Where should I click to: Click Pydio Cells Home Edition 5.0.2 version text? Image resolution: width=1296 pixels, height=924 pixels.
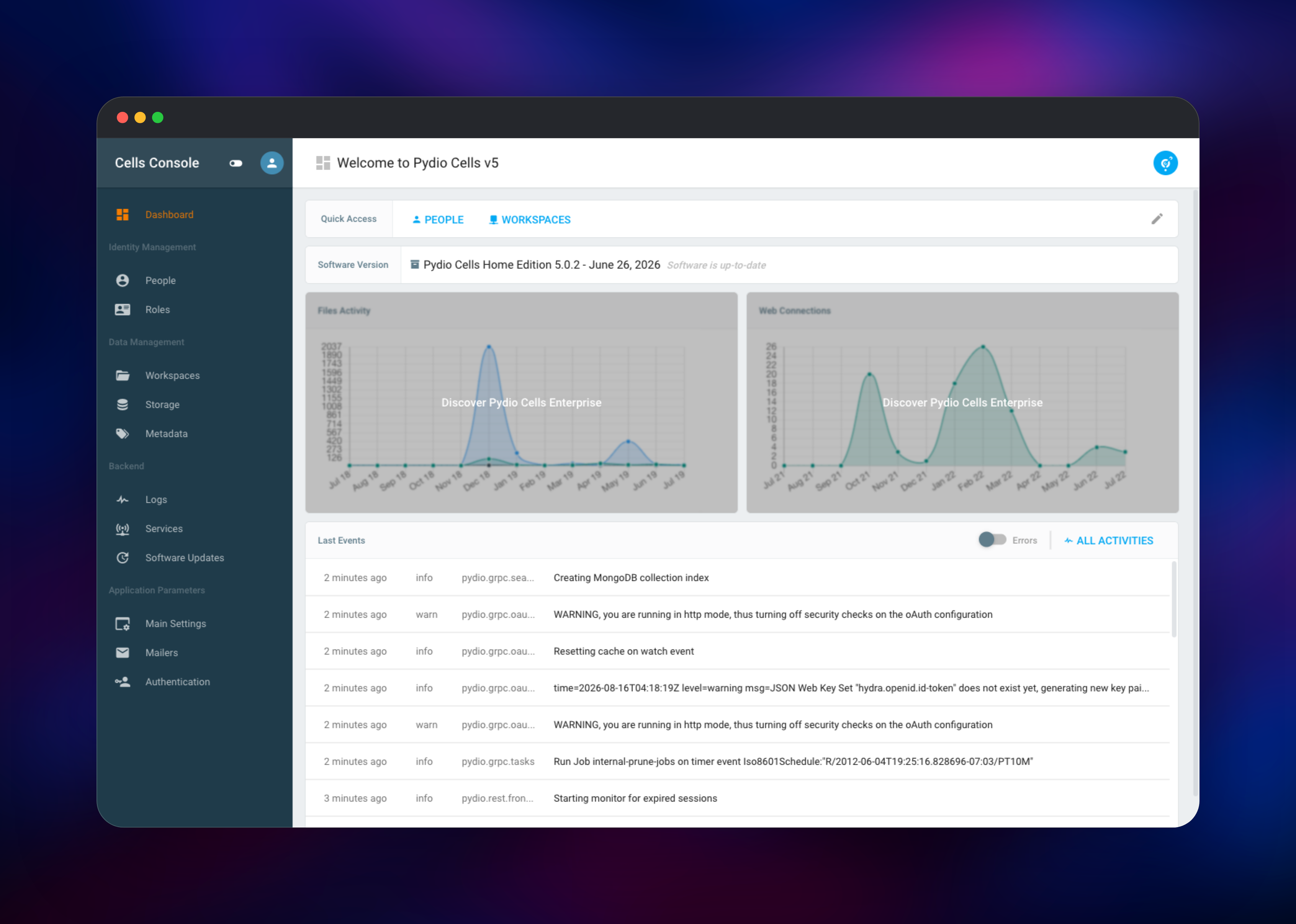542,265
